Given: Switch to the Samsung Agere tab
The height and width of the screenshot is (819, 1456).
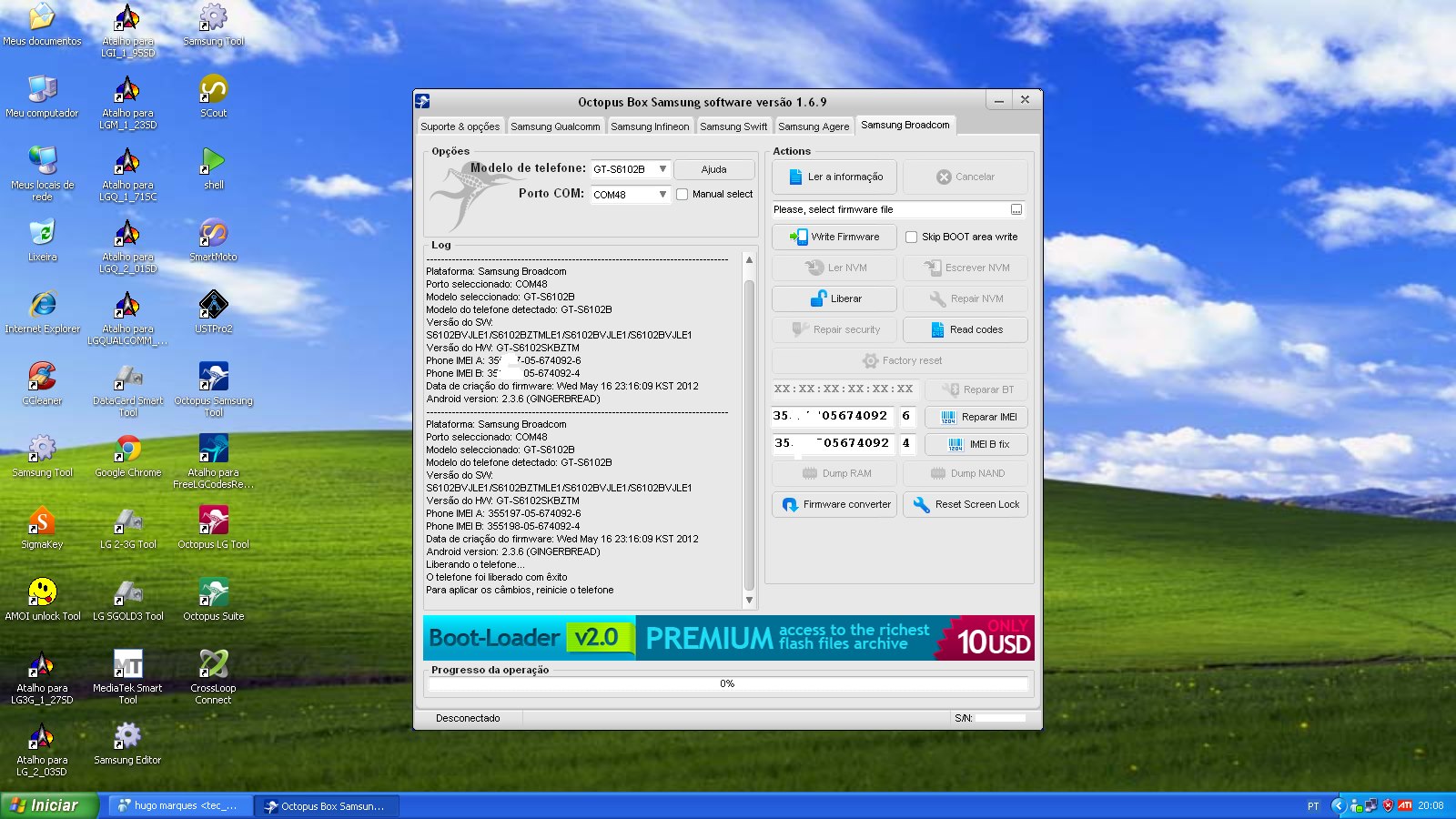Looking at the screenshot, I should 814,126.
